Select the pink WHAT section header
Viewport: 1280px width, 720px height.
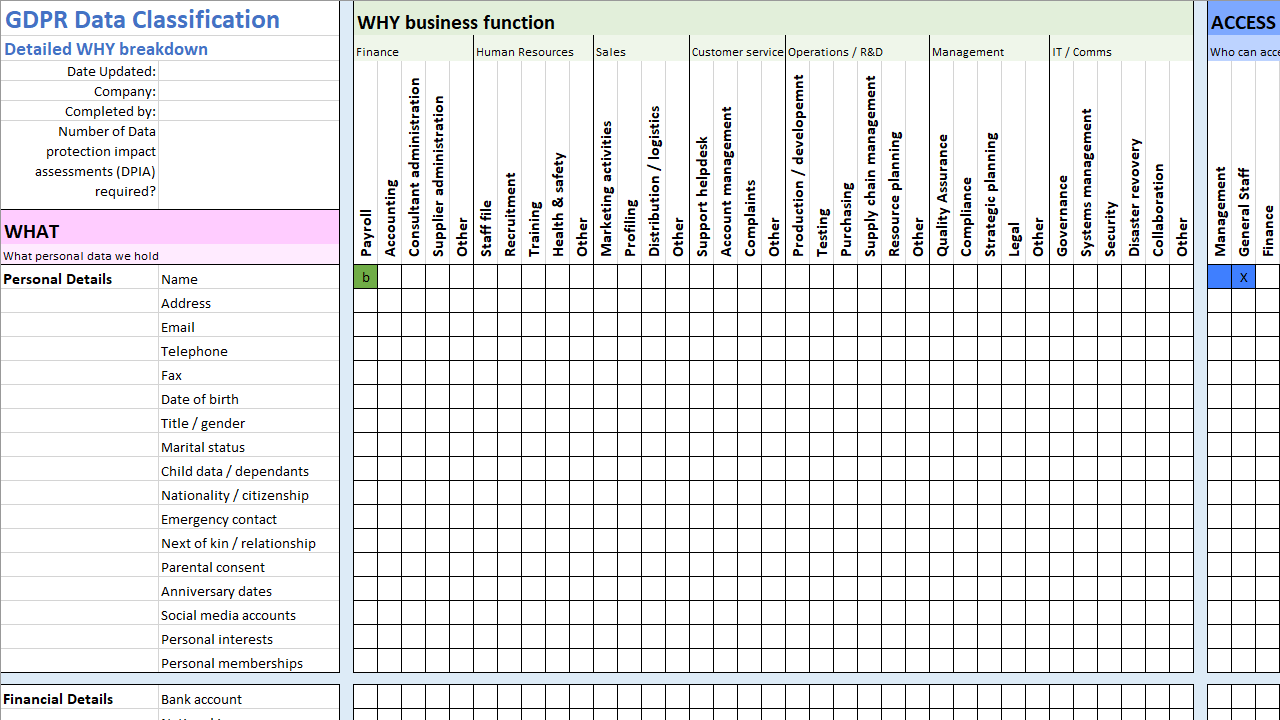coord(170,231)
